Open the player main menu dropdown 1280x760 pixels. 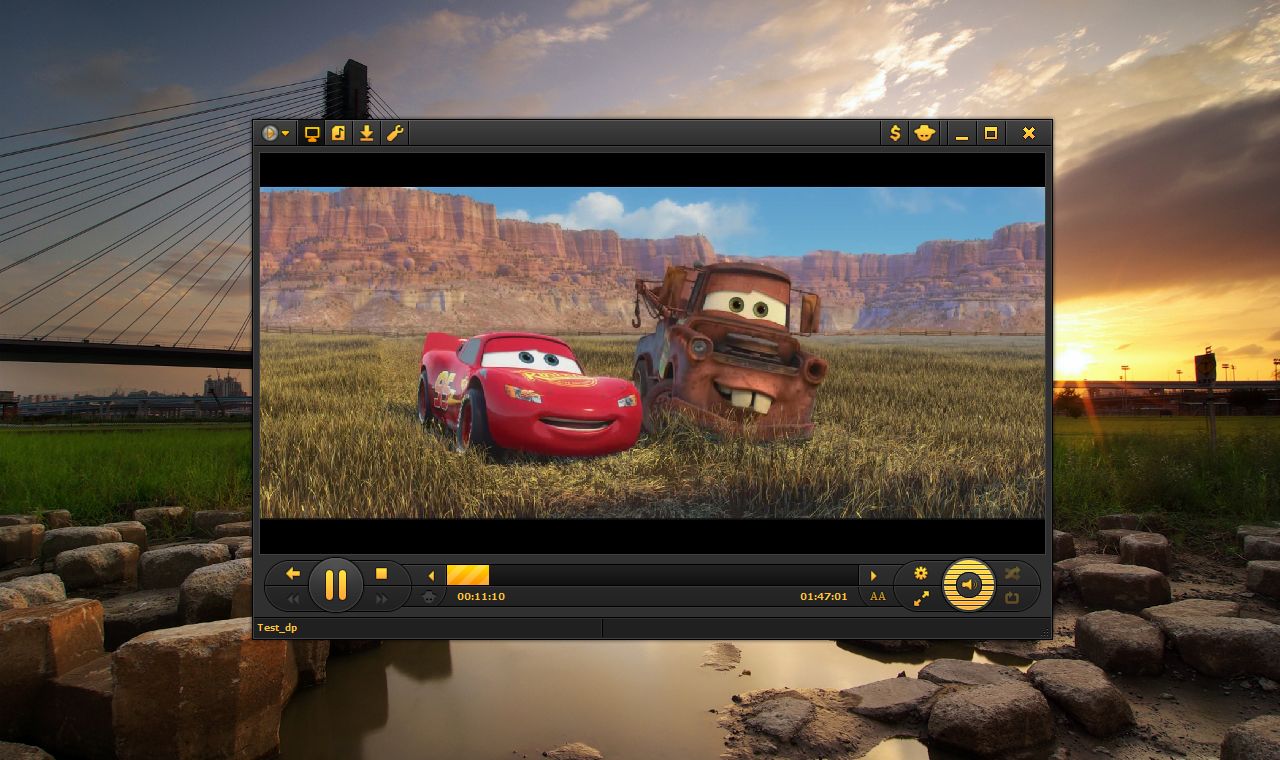tap(276, 133)
